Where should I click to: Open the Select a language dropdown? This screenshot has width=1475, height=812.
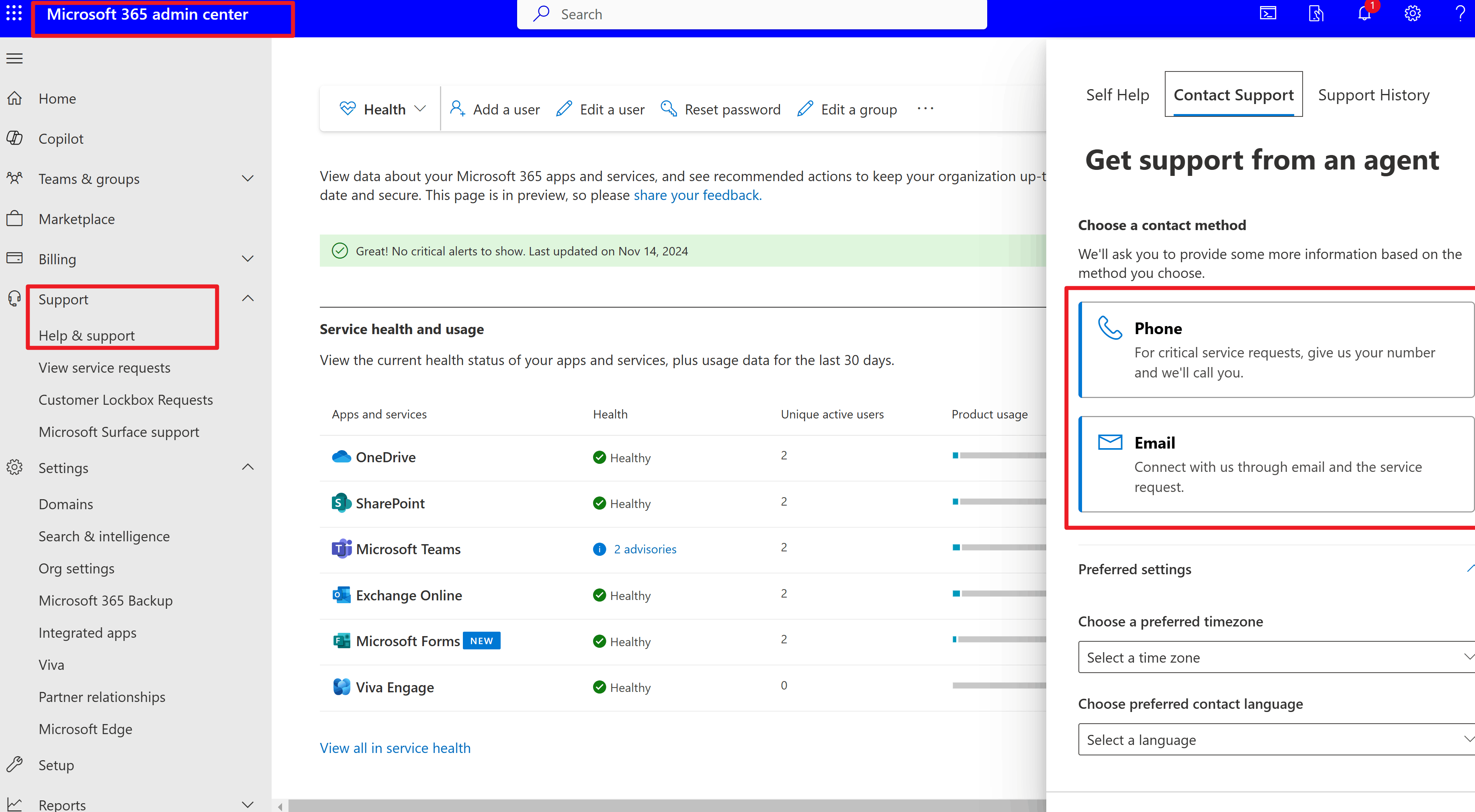point(1276,740)
